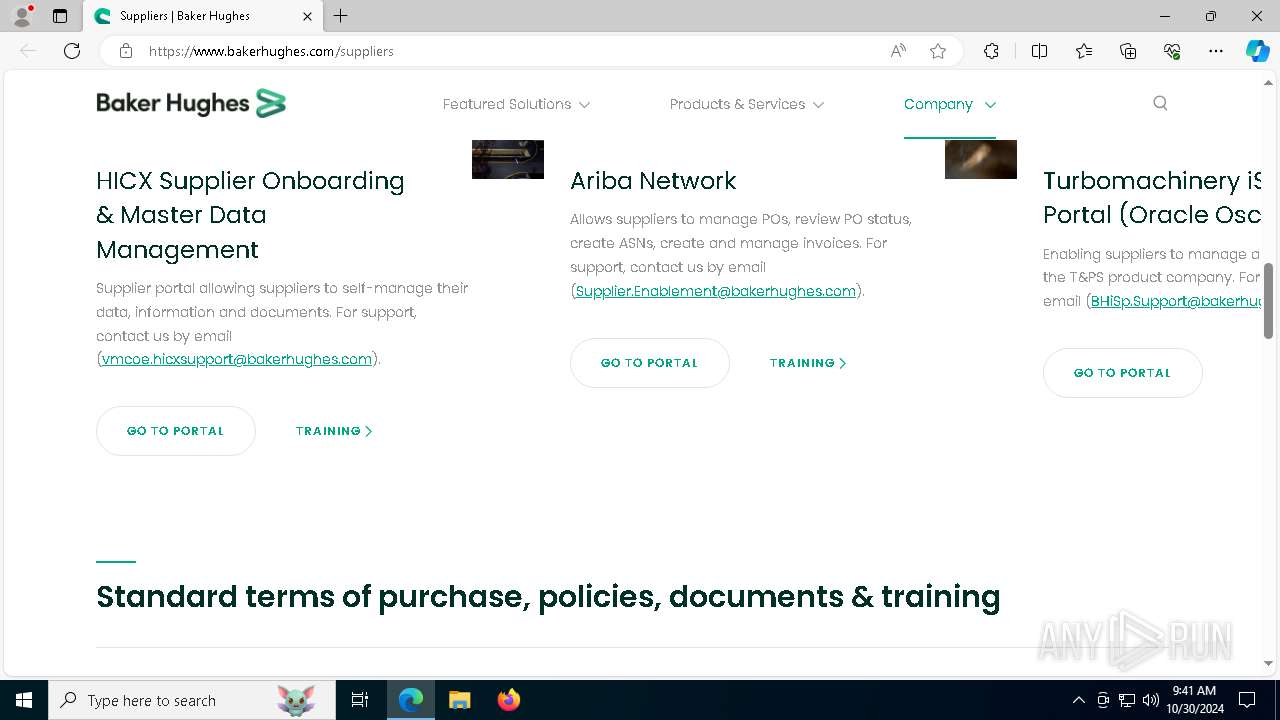Click the address bar URL
This screenshot has width=1280, height=720.
(x=271, y=51)
